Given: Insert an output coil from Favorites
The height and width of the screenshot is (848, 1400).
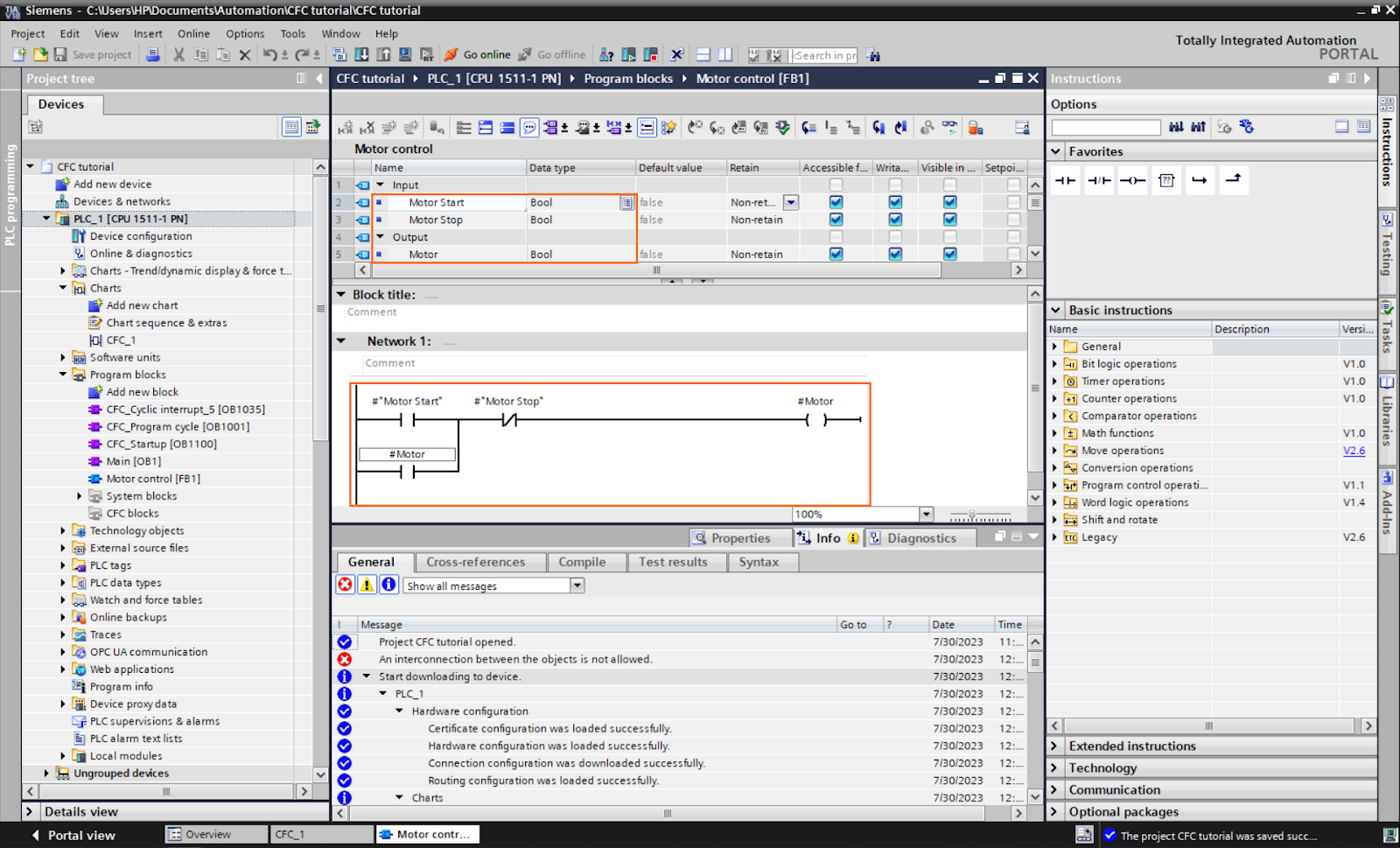Looking at the screenshot, I should pyautogui.click(x=1132, y=180).
